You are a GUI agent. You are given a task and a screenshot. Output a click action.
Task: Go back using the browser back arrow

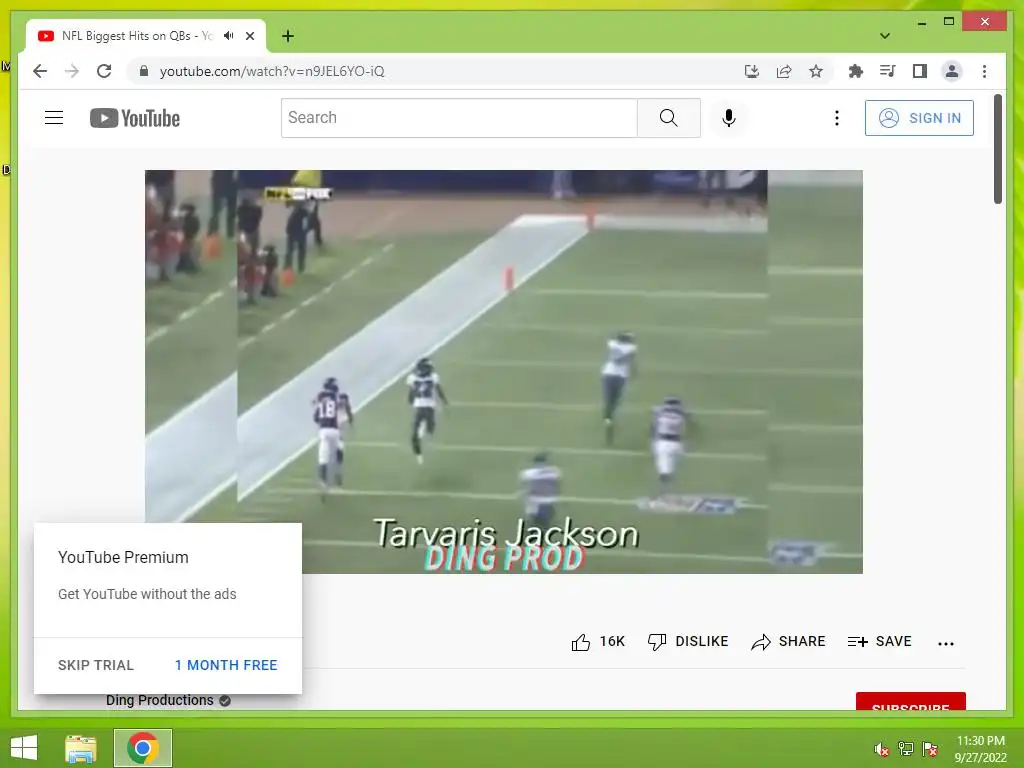tap(40, 71)
